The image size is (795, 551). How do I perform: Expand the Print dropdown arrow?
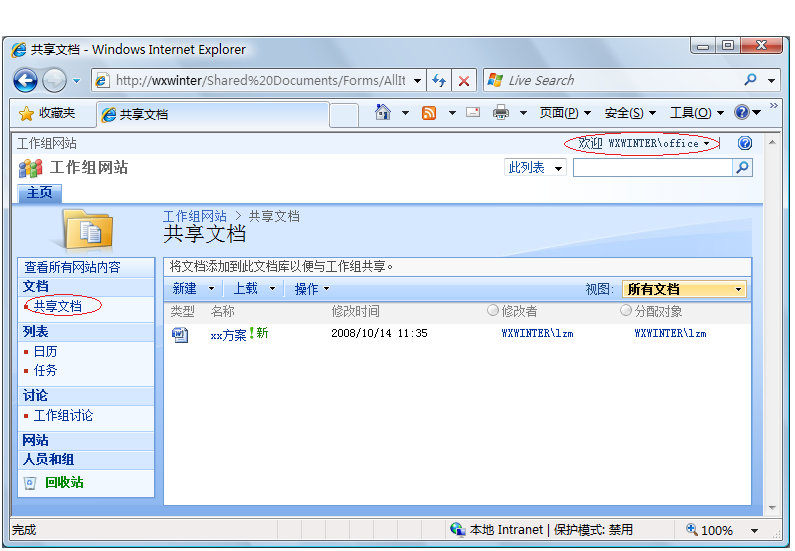523,113
